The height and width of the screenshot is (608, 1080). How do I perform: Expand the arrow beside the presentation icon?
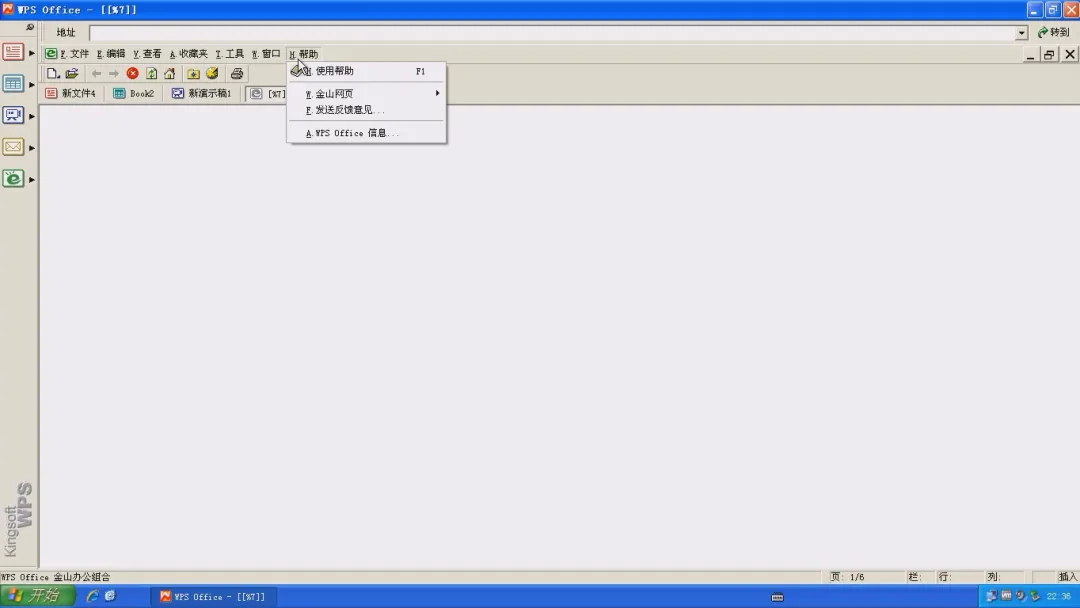pos(32,116)
